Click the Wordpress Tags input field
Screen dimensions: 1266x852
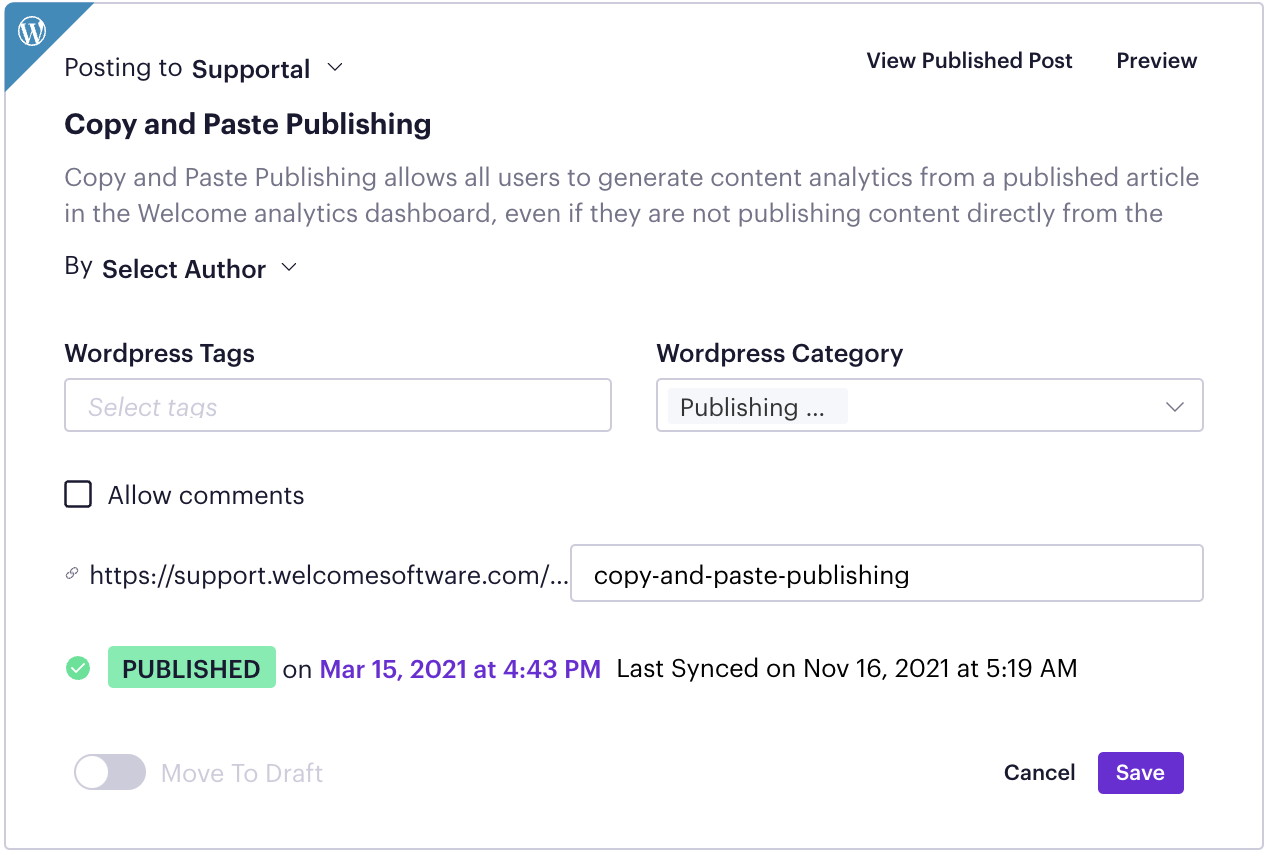[338, 405]
